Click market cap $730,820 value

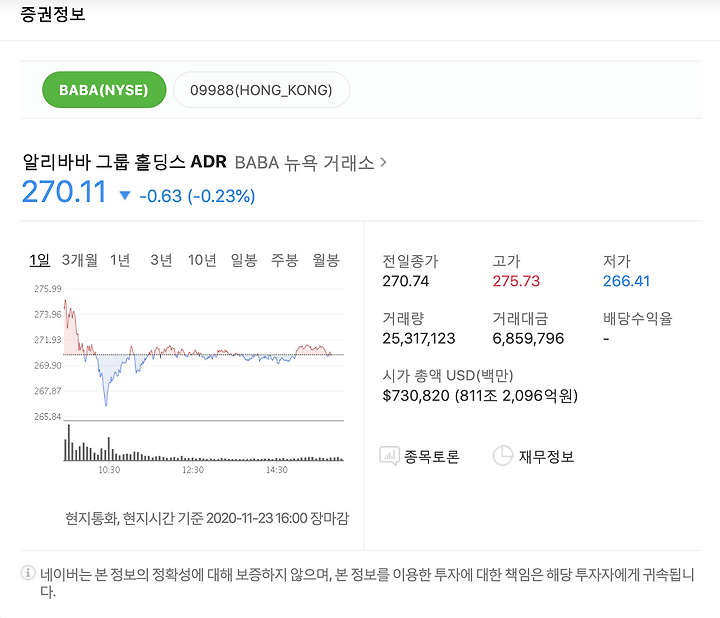(x=480, y=395)
